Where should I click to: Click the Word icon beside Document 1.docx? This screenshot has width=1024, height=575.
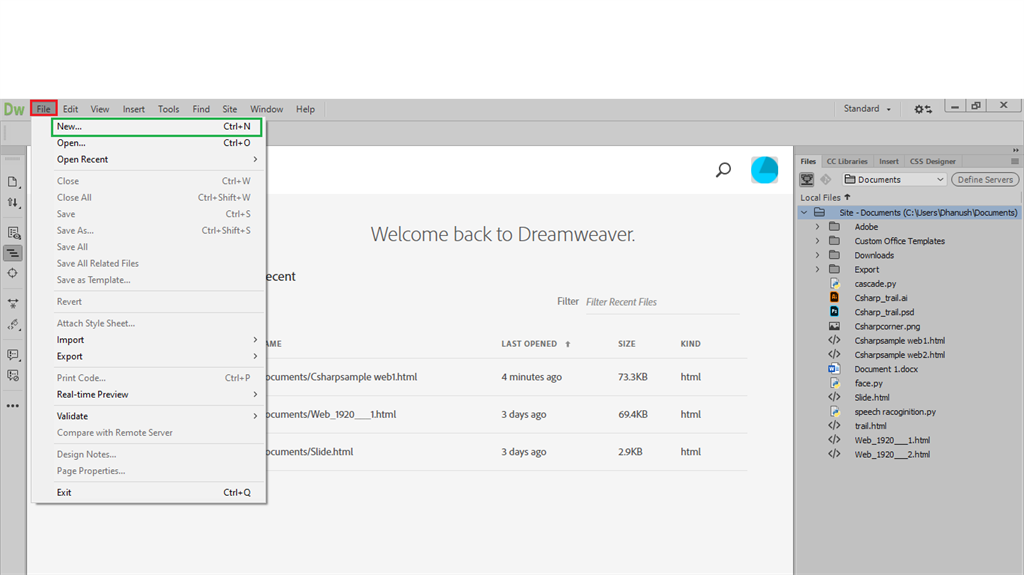tap(834, 369)
